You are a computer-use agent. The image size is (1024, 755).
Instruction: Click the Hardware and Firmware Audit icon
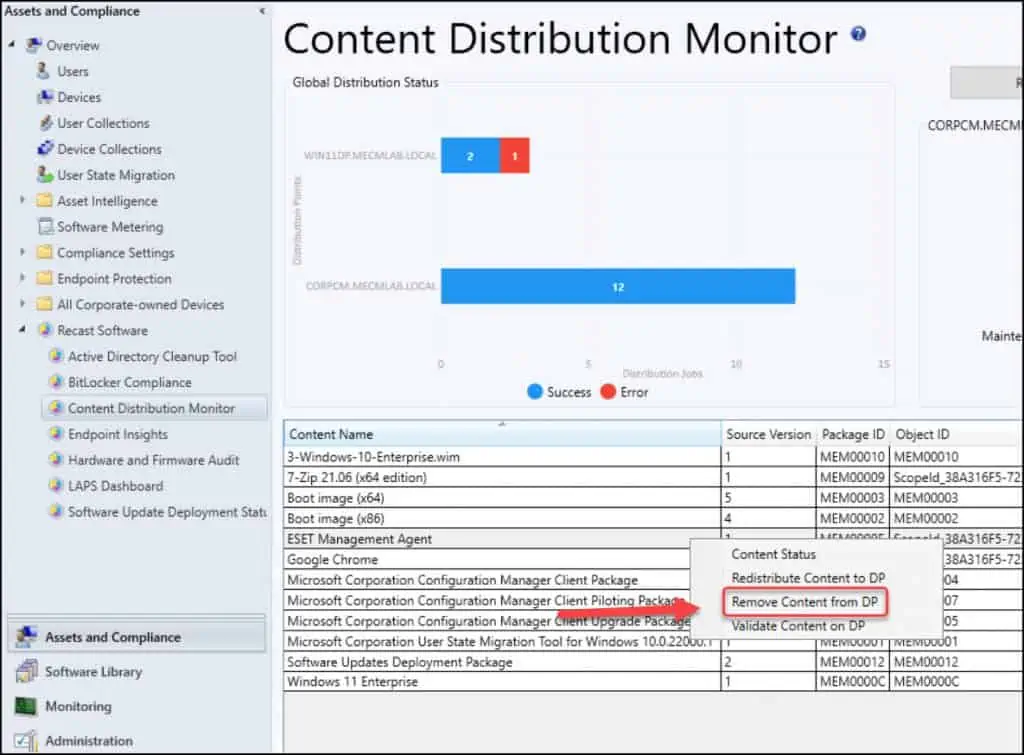point(56,460)
